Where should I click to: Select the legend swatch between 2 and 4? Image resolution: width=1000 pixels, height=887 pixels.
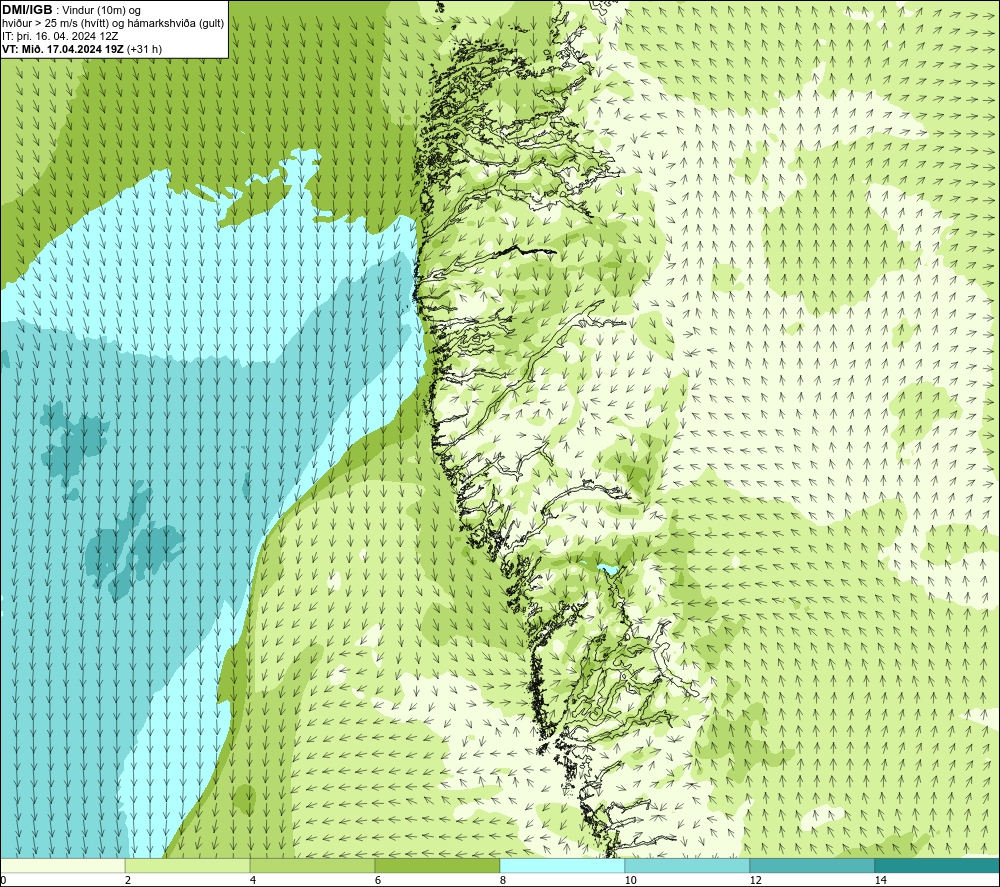(x=188, y=865)
